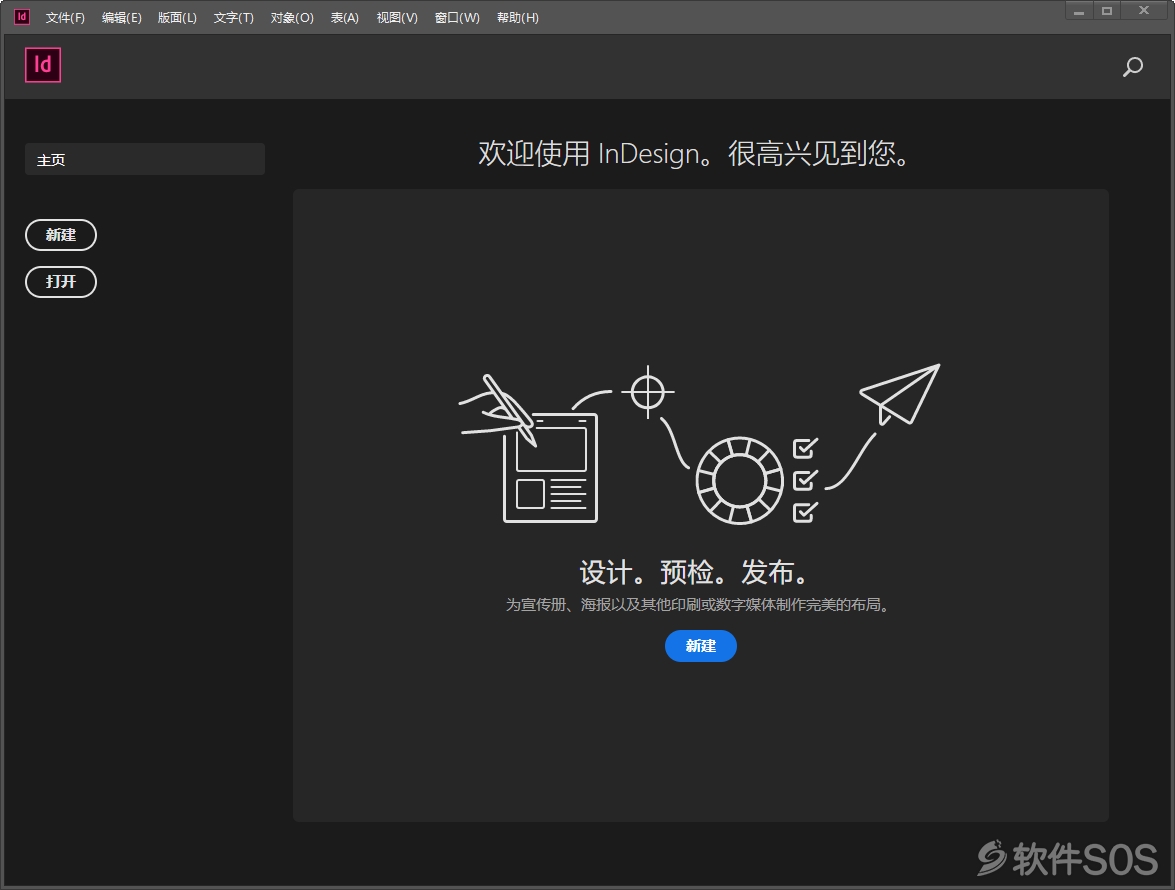The image size is (1175, 890).
Task: Click the blue 新建 button
Action: [701, 646]
